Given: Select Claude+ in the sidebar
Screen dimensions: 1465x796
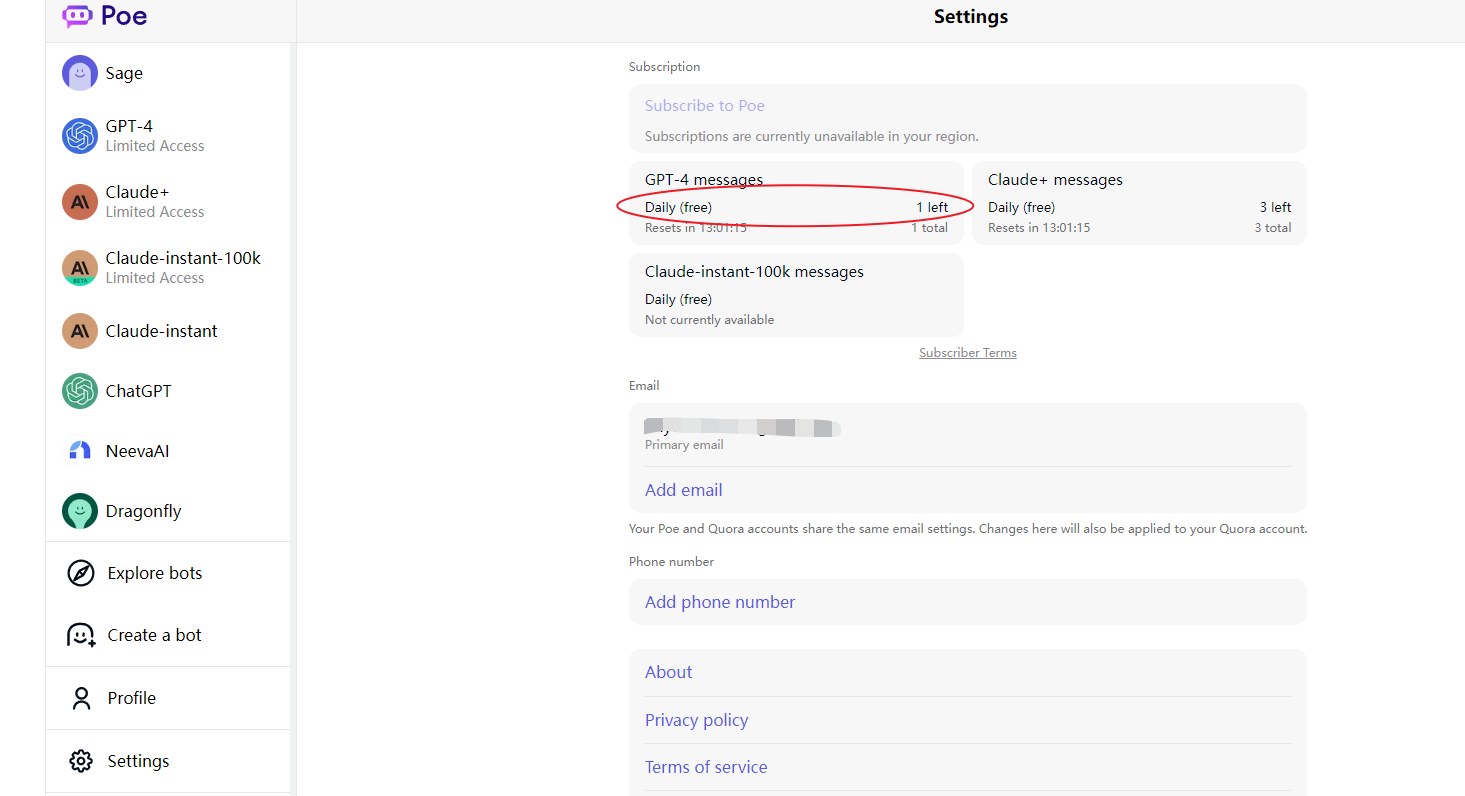Looking at the screenshot, I should (x=138, y=192).
